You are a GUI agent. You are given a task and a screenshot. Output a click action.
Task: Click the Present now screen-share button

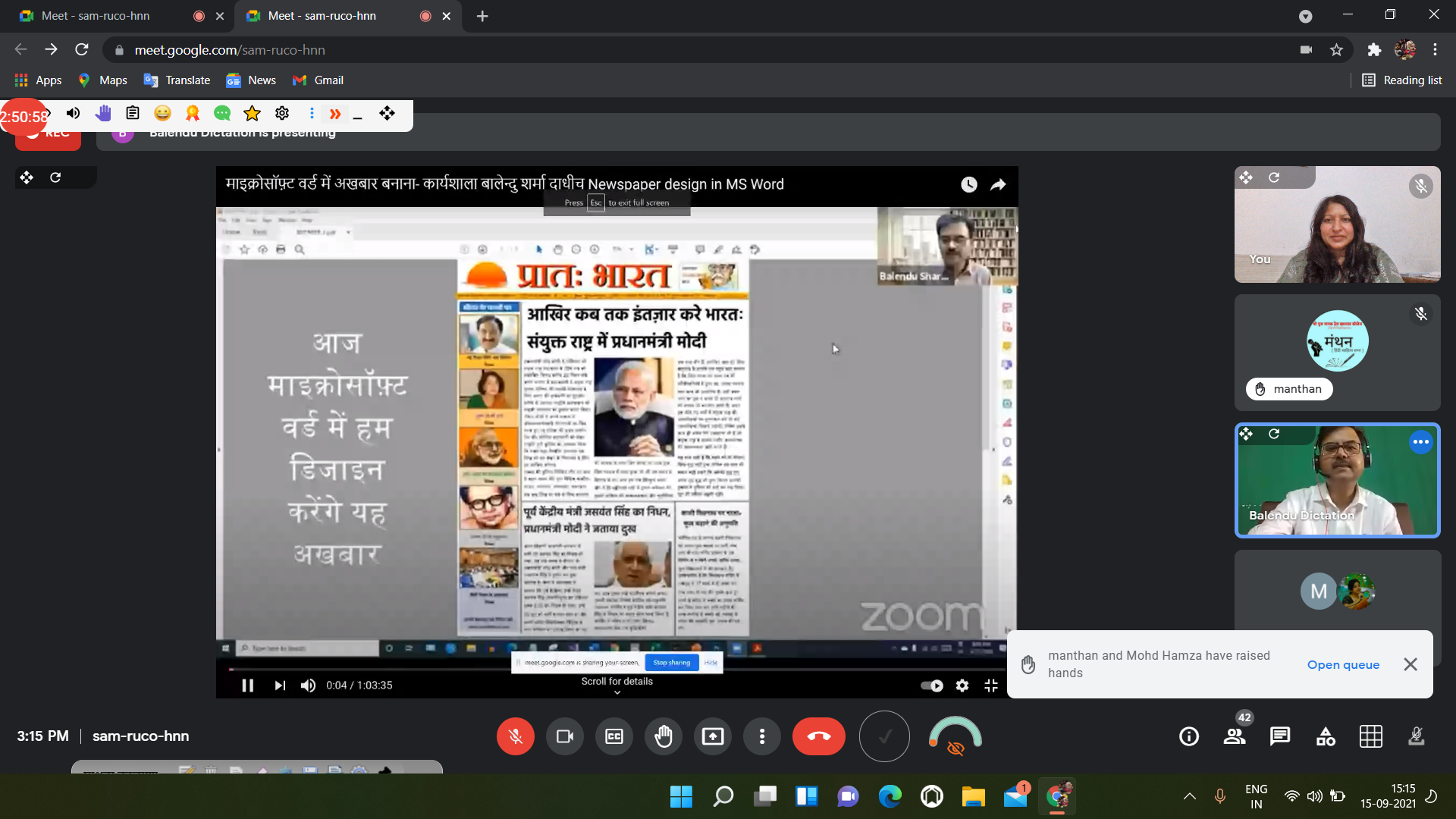[713, 736]
